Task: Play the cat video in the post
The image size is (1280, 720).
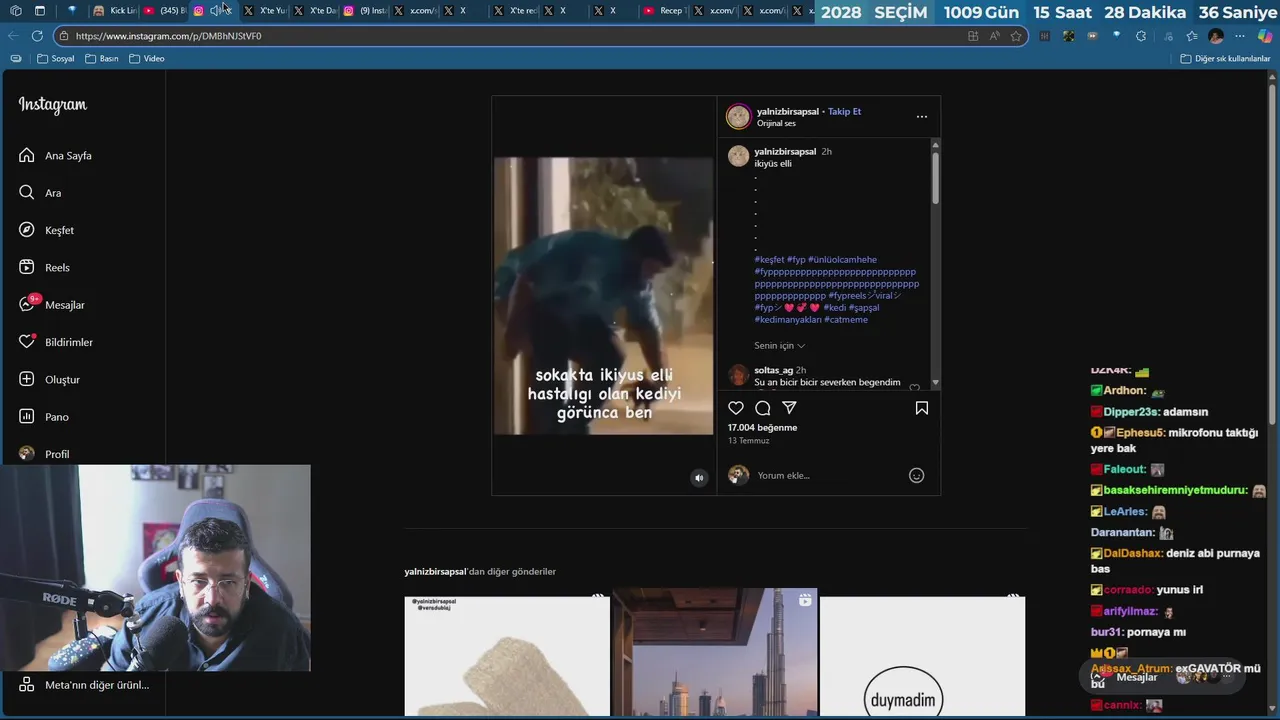Action: 603,296
